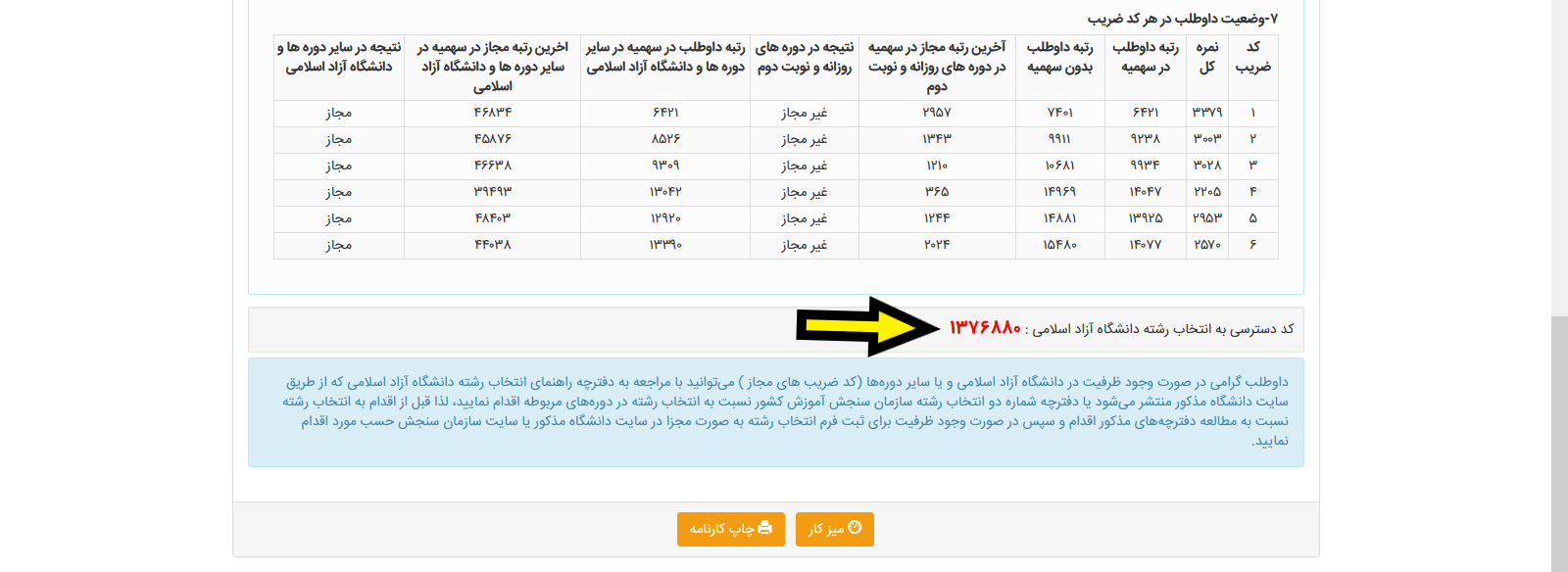Click the نمره کل column header
Image resolution: width=1568 pixels, height=572 pixels.
pos(1206,58)
